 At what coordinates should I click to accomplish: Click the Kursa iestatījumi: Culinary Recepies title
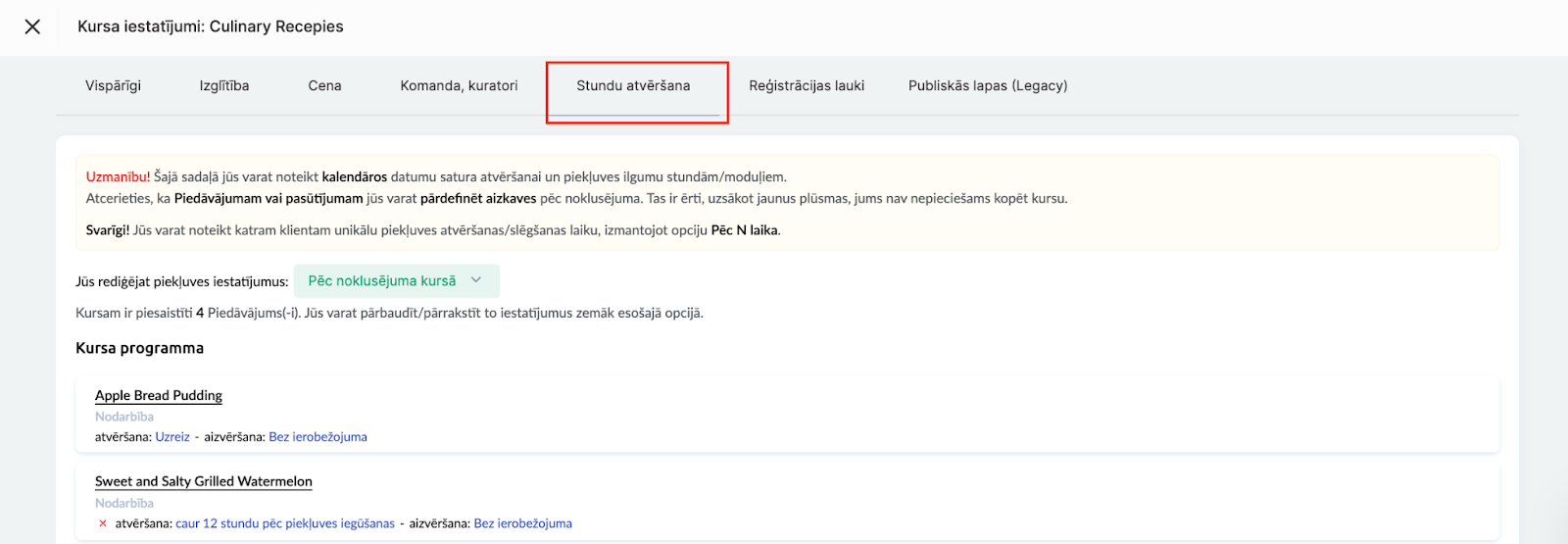[x=211, y=26]
